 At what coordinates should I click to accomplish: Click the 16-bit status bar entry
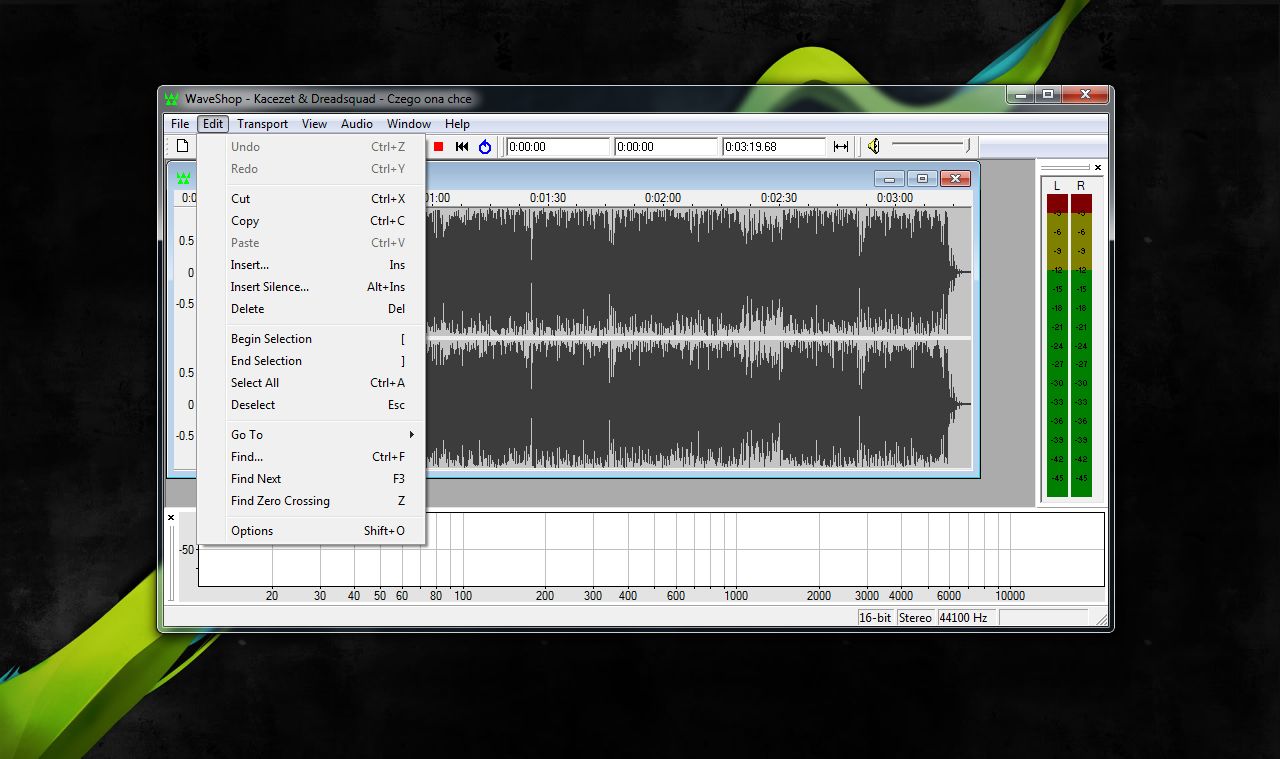pos(875,618)
